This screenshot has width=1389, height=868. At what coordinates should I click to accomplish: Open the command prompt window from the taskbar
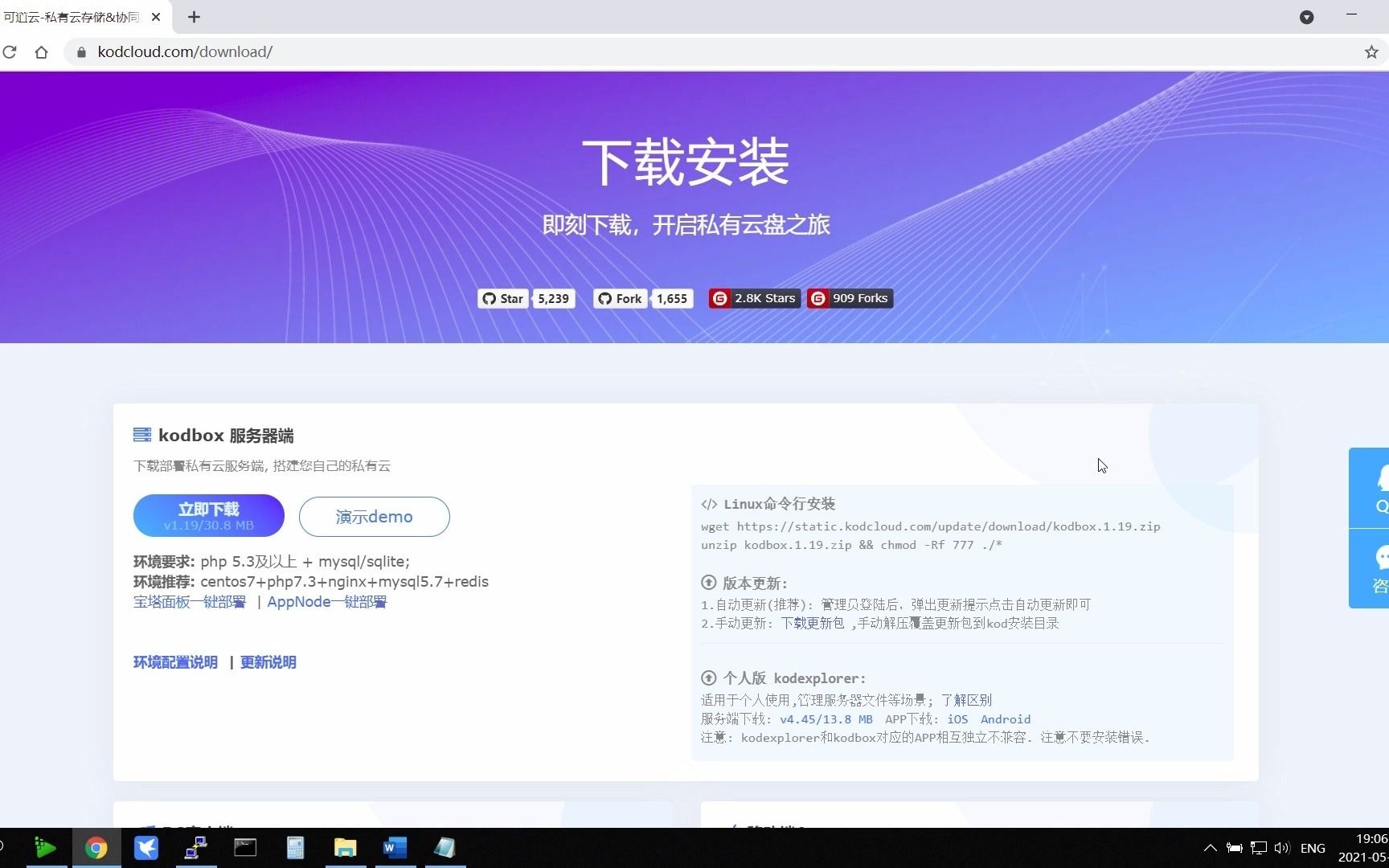[245, 848]
